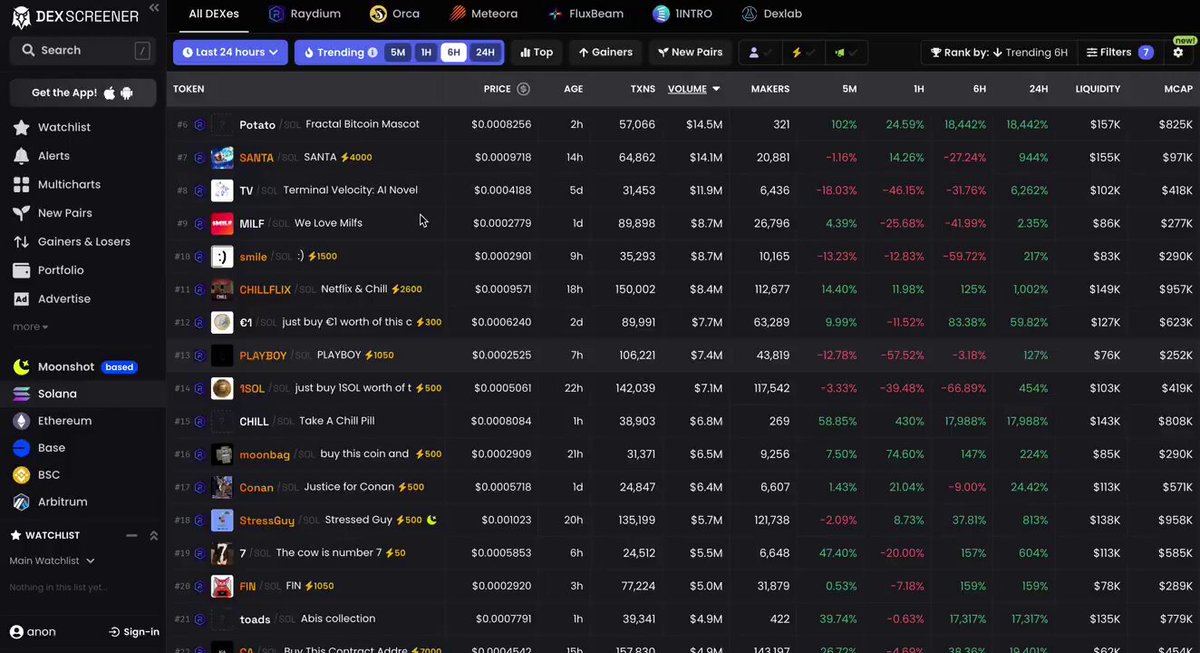Click the DEX Screener owl logo
The height and width of the screenshot is (653, 1200).
click(x=21, y=16)
